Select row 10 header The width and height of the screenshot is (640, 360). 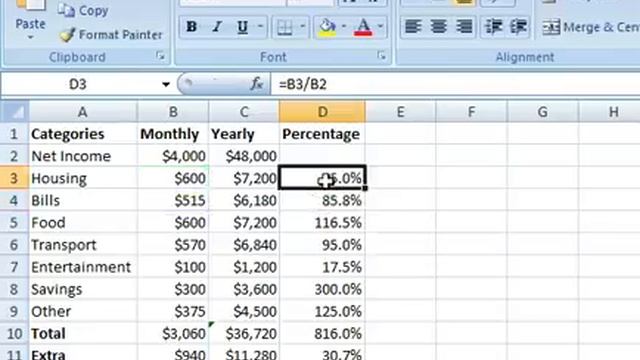click(14, 333)
